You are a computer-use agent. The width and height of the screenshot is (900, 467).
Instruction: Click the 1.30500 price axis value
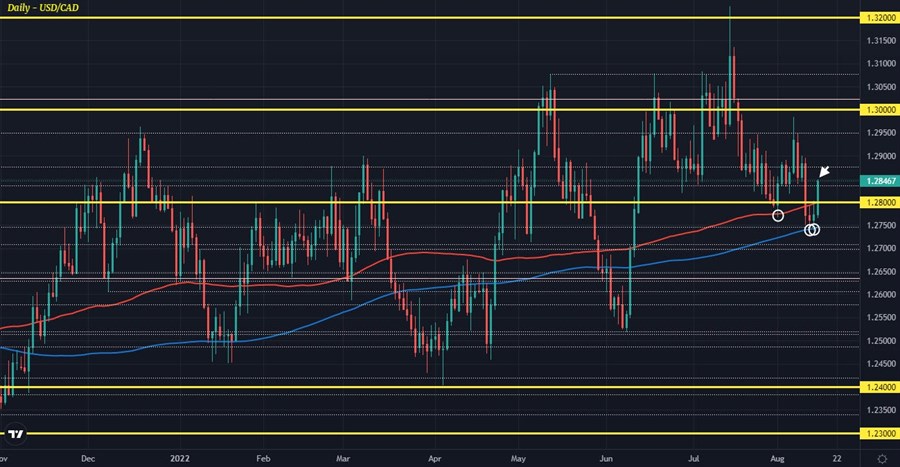(881, 87)
